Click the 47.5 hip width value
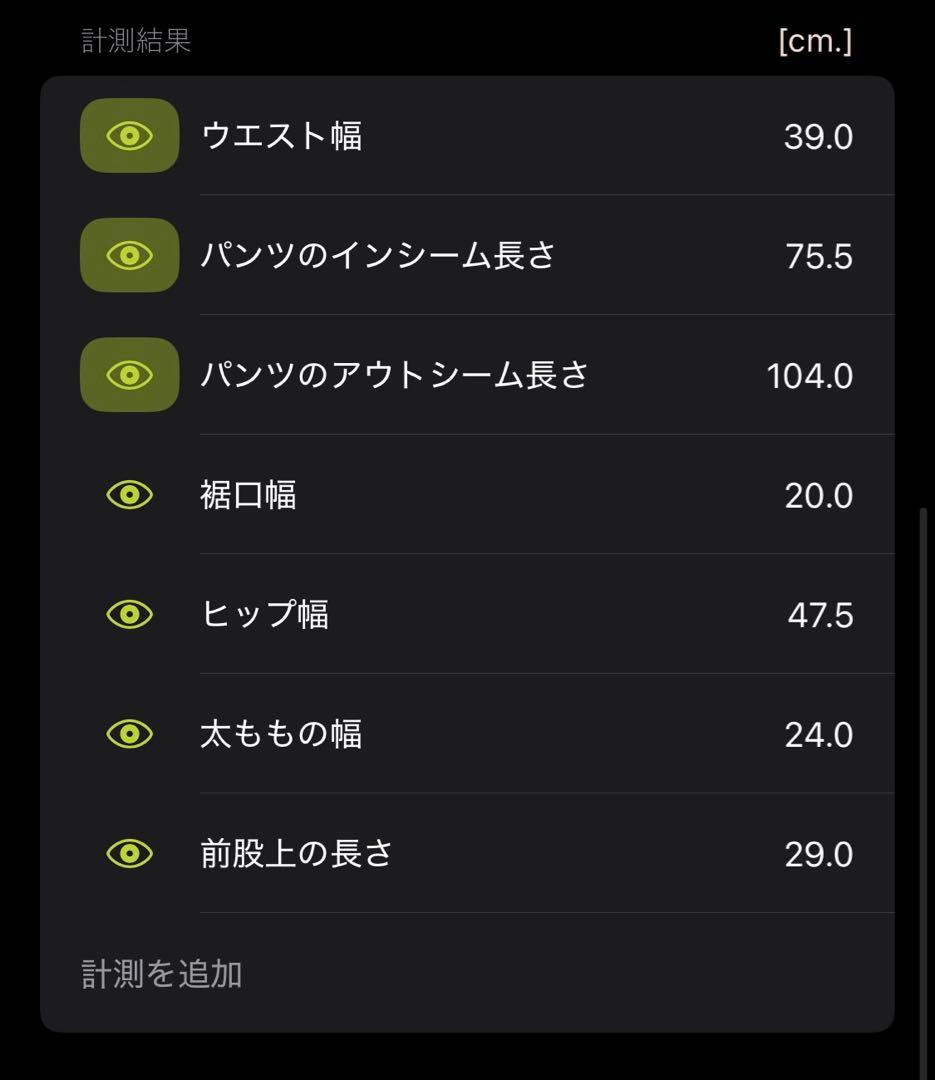 click(820, 615)
